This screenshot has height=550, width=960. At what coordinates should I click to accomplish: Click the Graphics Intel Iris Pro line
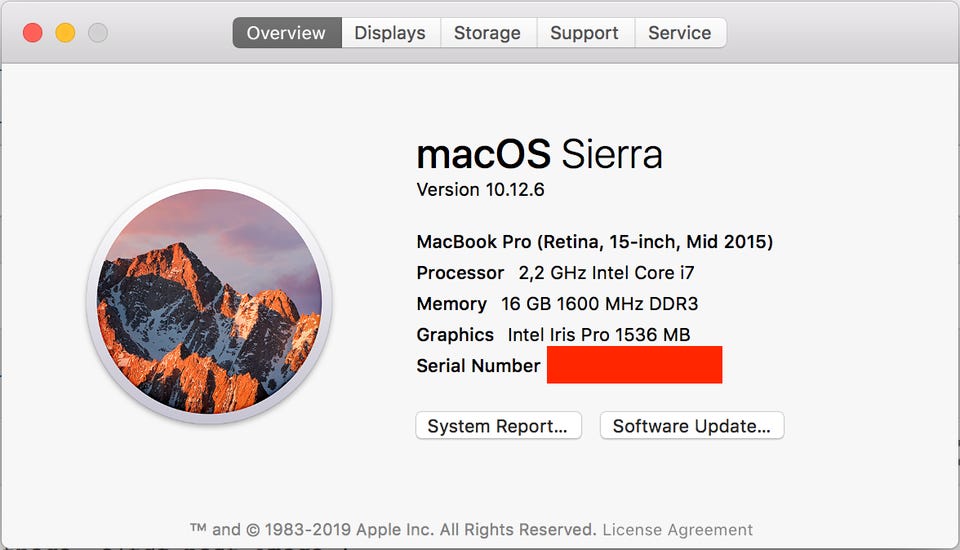[x=553, y=335]
